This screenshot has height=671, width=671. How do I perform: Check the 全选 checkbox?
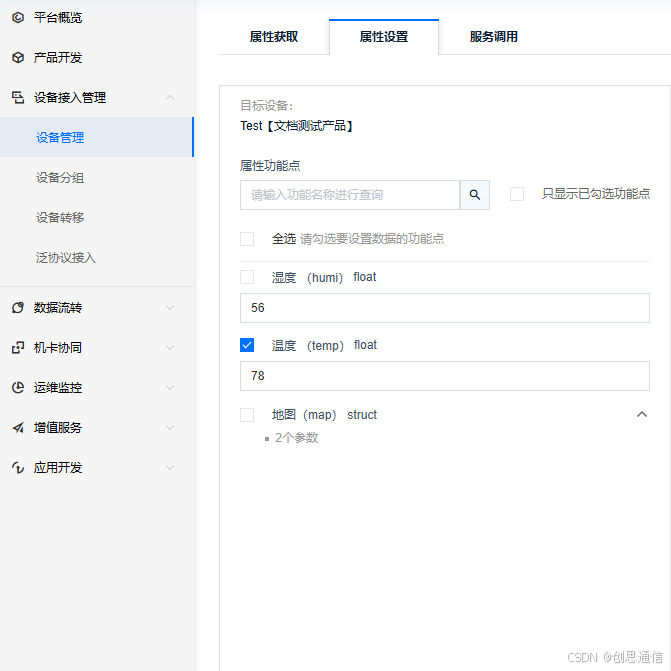pos(247,239)
